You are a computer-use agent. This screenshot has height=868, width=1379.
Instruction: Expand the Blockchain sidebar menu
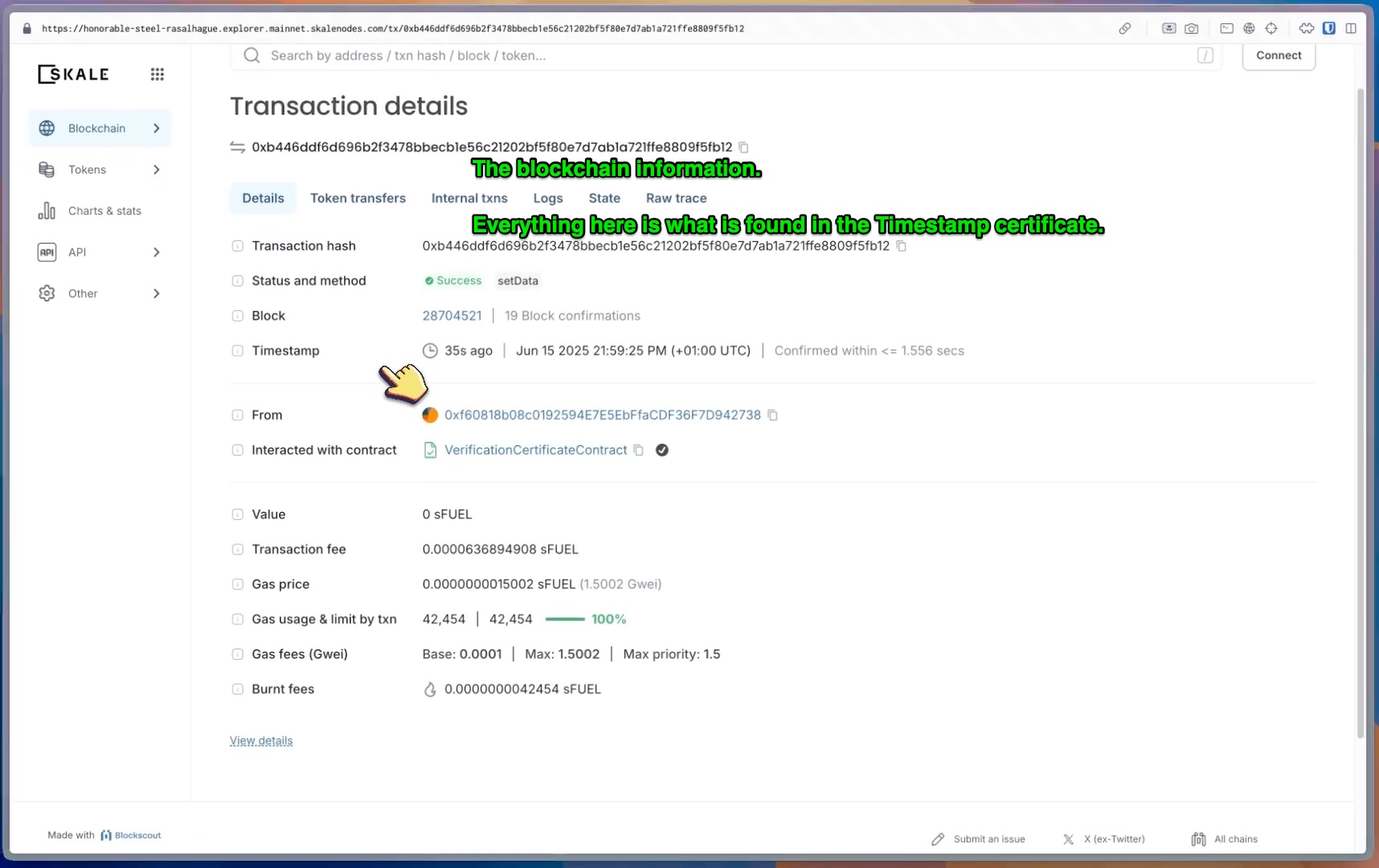[156, 129]
